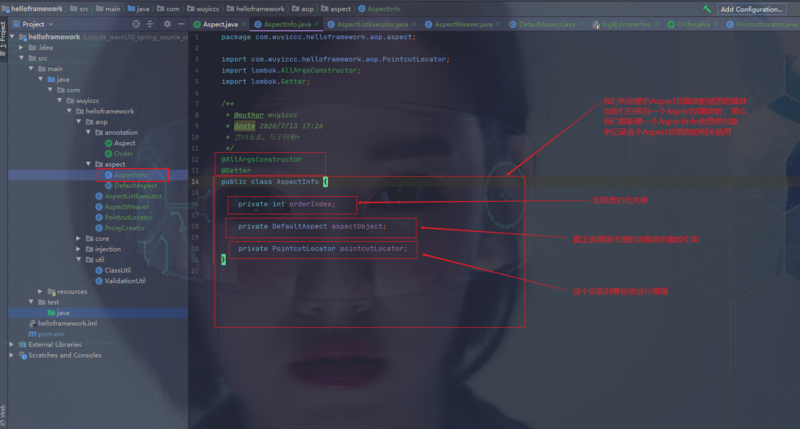
Task: Collapse the main folder
Action: click(31, 68)
